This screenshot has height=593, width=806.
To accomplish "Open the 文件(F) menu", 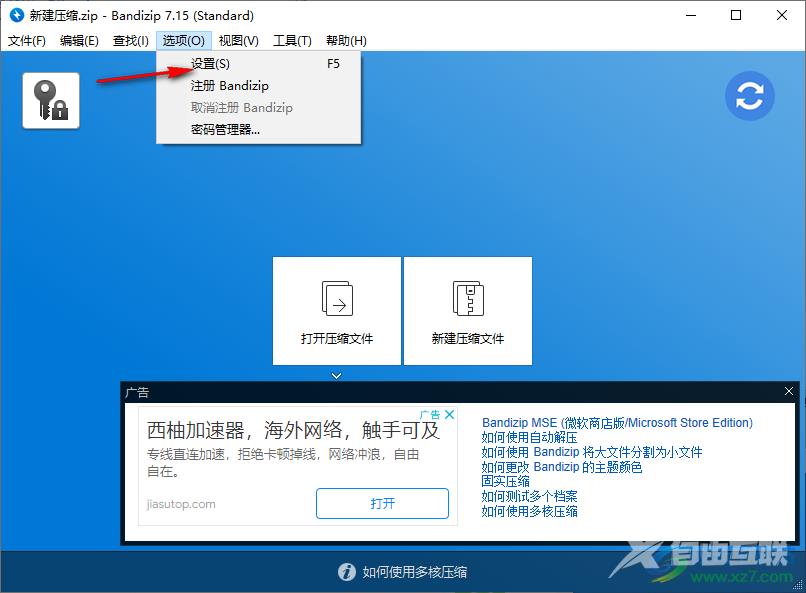I will coord(27,41).
